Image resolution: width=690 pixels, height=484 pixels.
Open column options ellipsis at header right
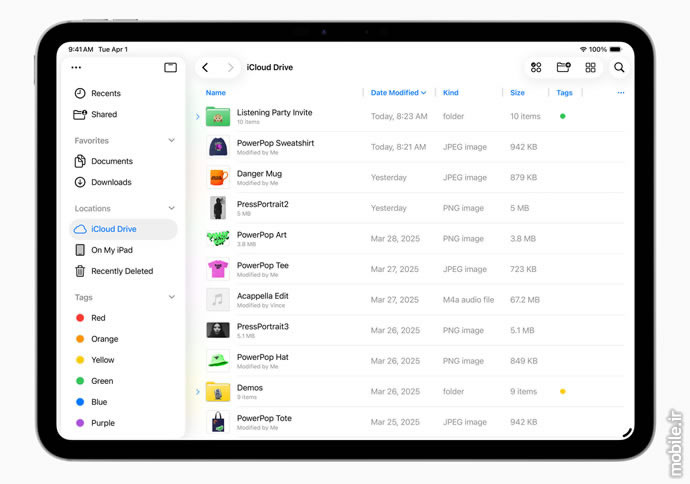[620, 92]
